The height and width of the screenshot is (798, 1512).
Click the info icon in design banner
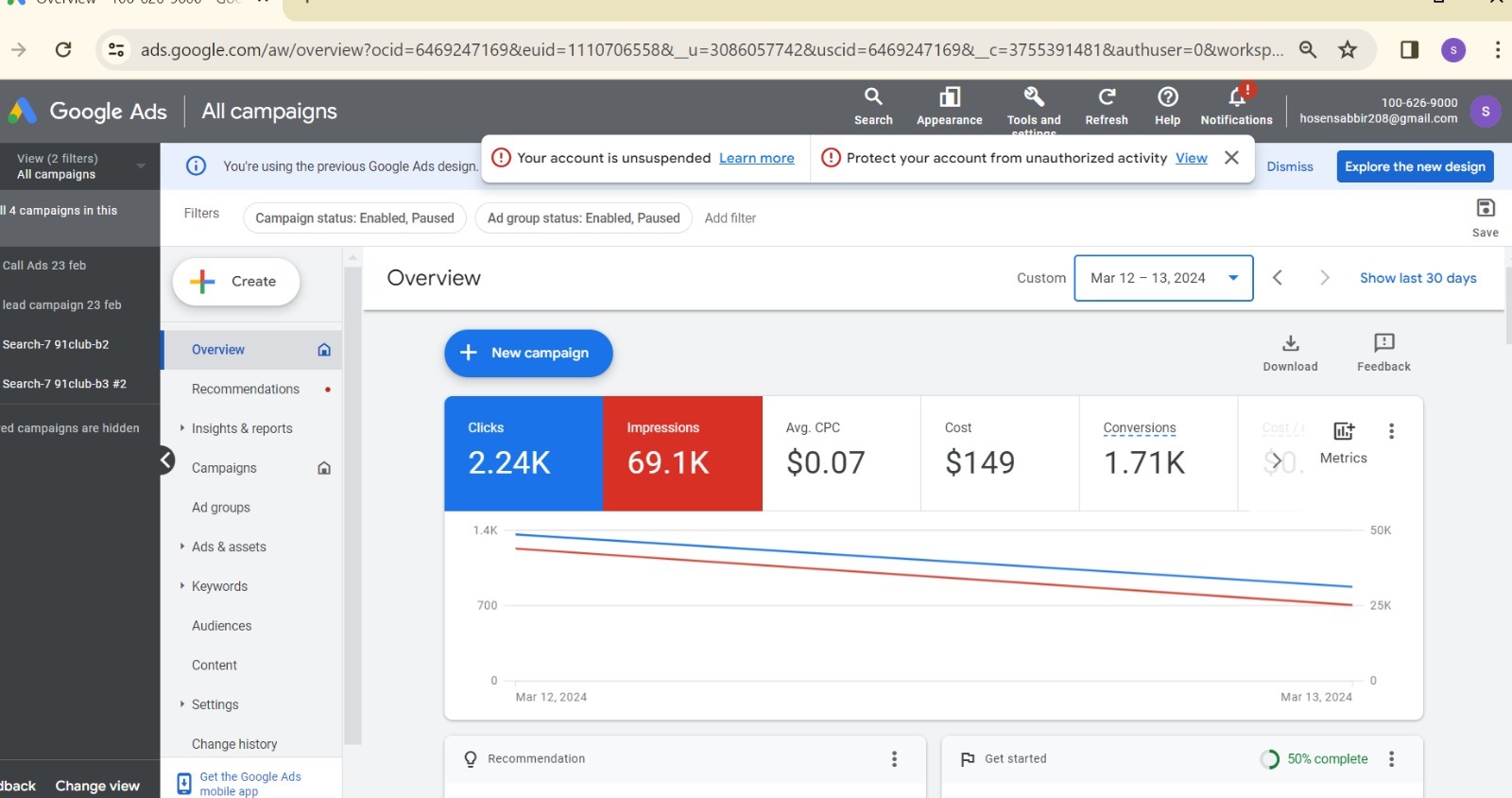tap(196, 166)
